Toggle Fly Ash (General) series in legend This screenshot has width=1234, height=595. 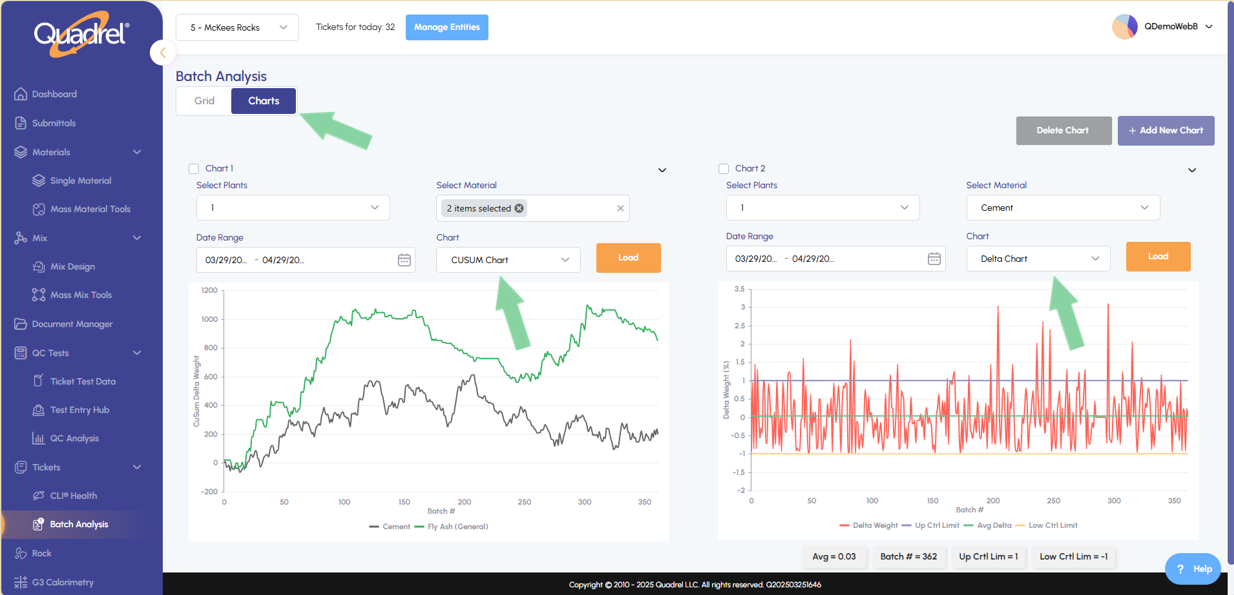[457, 526]
